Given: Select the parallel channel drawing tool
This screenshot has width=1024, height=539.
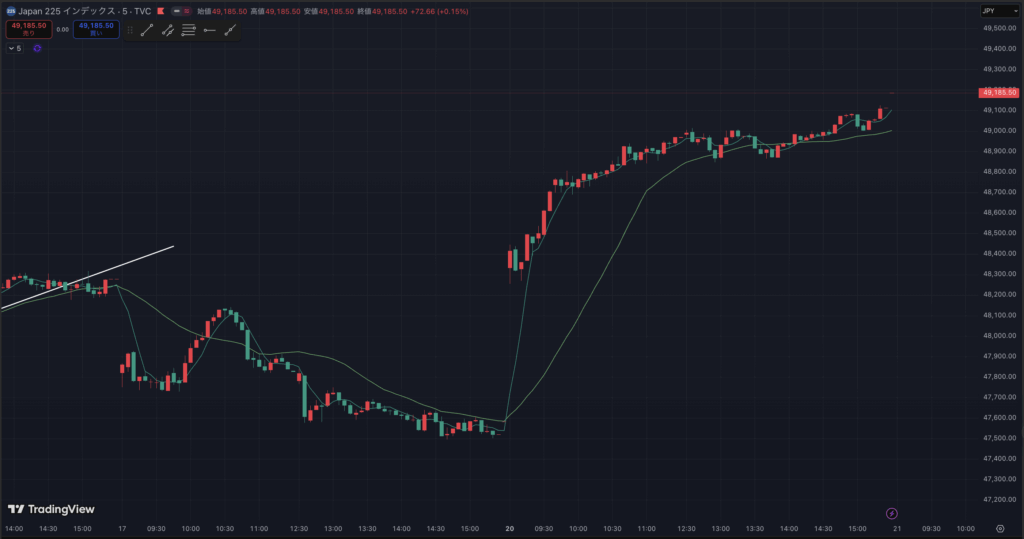Looking at the screenshot, I should pos(168,30).
